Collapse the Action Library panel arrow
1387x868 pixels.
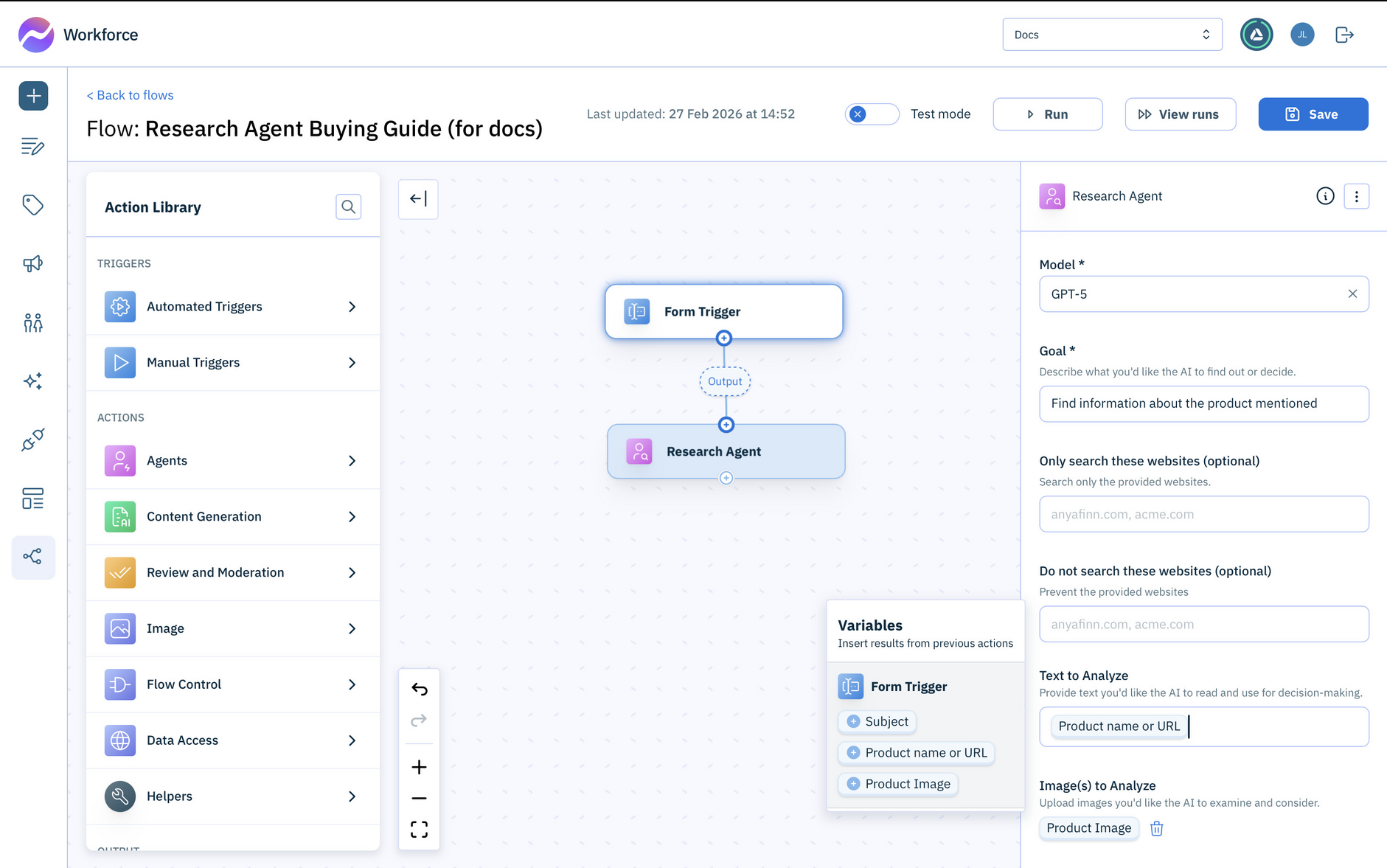coord(418,198)
